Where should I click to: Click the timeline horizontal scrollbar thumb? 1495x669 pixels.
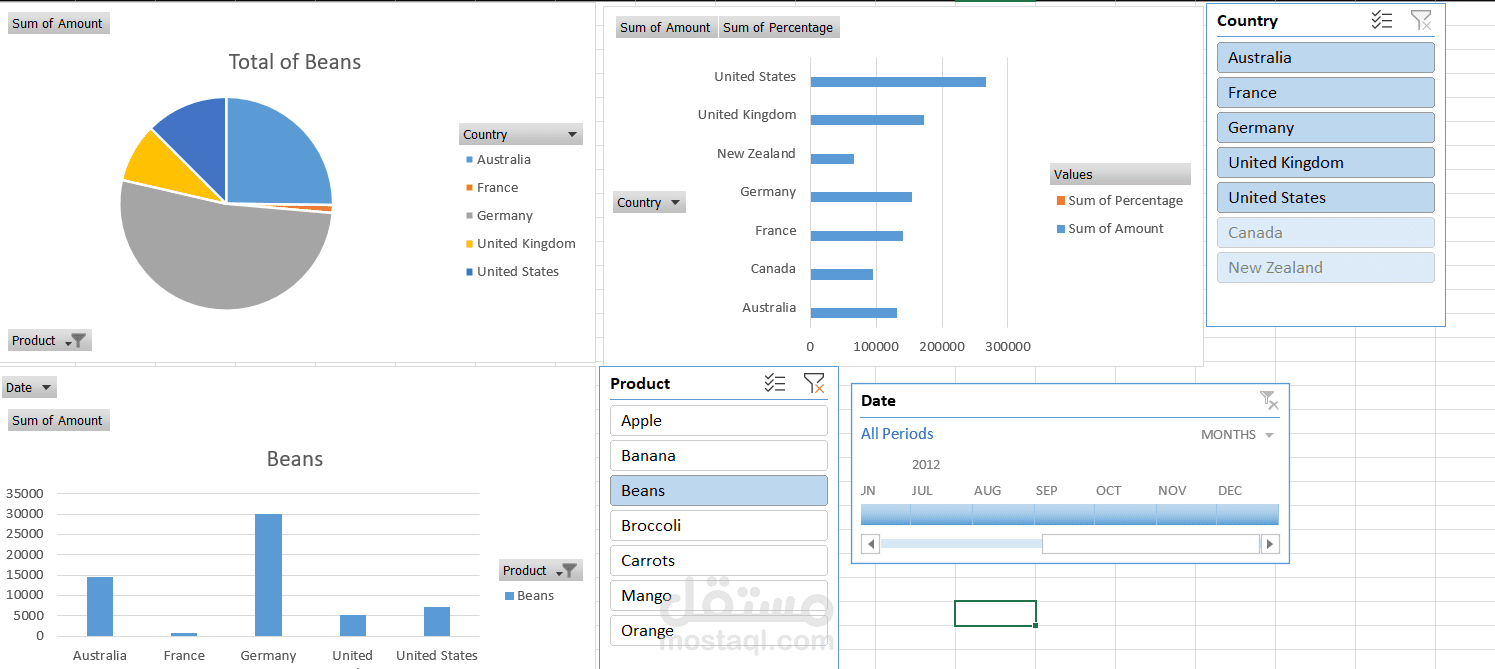tap(1150, 544)
